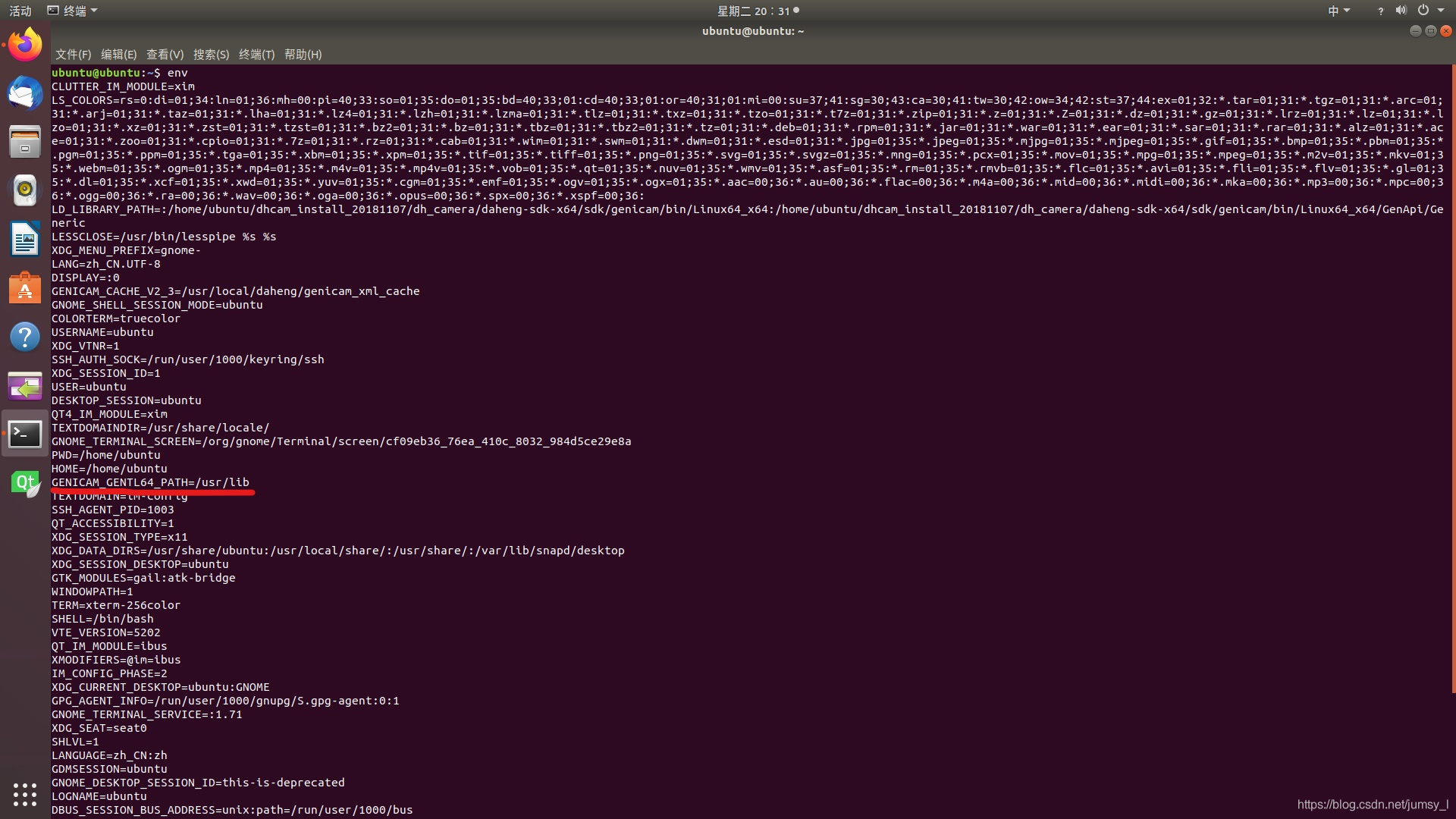This screenshot has width=1456, height=819.
Task: Open the 查看(V) menu
Action: coord(165,55)
